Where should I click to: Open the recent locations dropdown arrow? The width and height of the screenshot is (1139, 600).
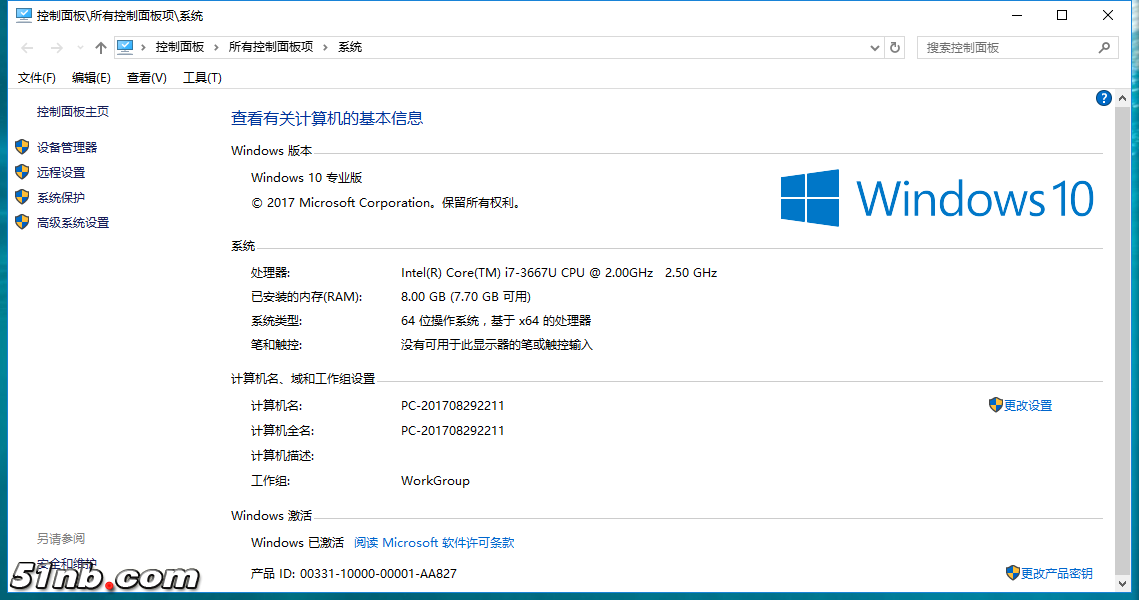[x=80, y=48]
